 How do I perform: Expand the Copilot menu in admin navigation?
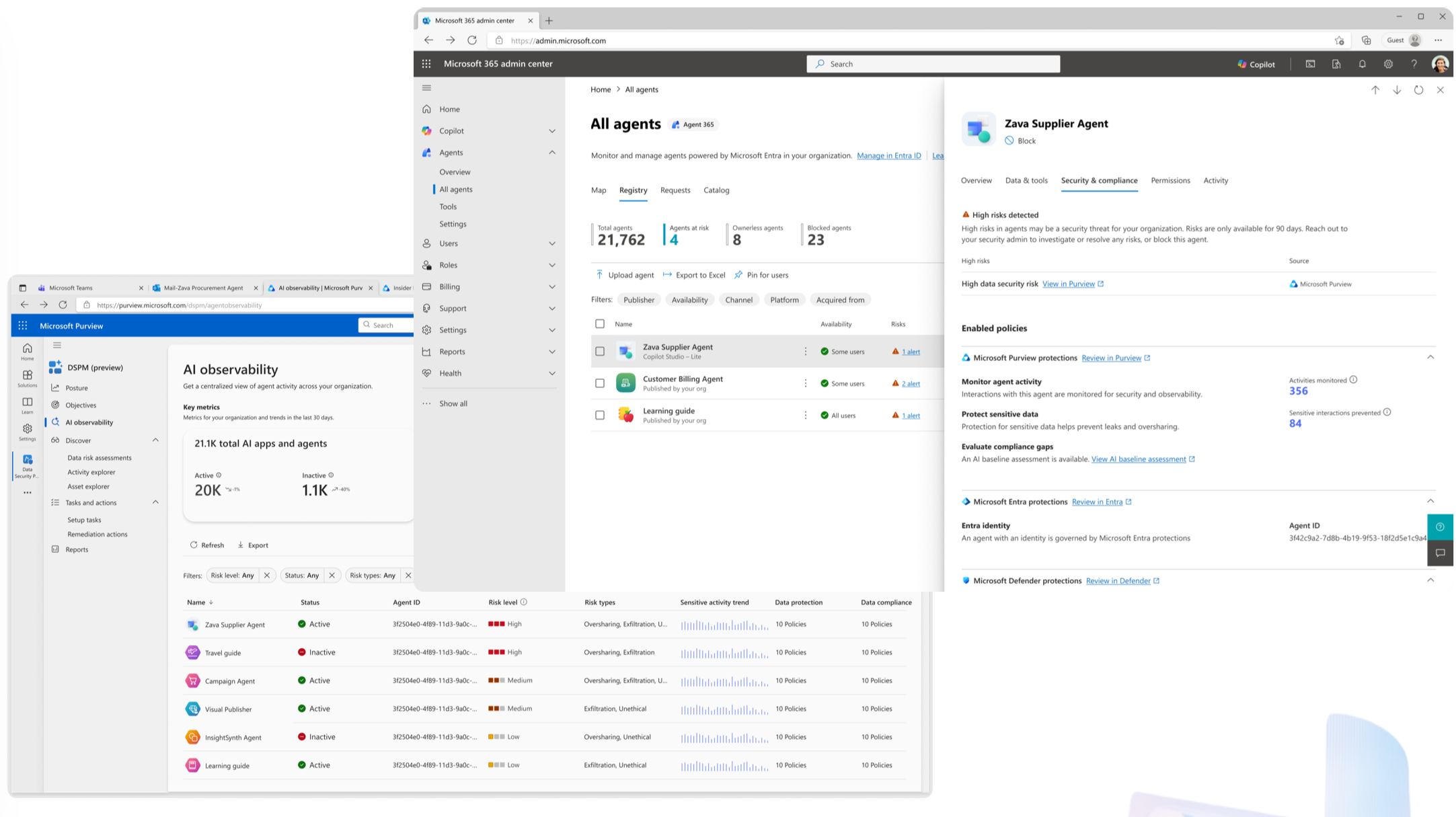552,131
